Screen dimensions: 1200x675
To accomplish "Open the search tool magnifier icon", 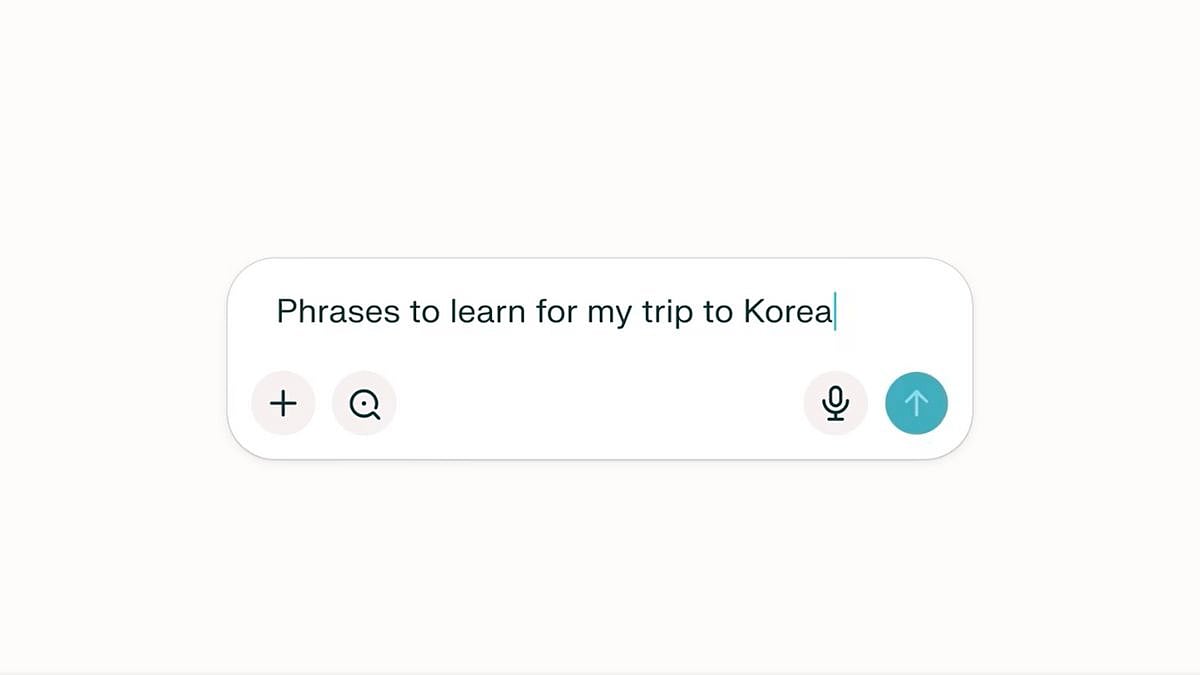I will pos(365,403).
